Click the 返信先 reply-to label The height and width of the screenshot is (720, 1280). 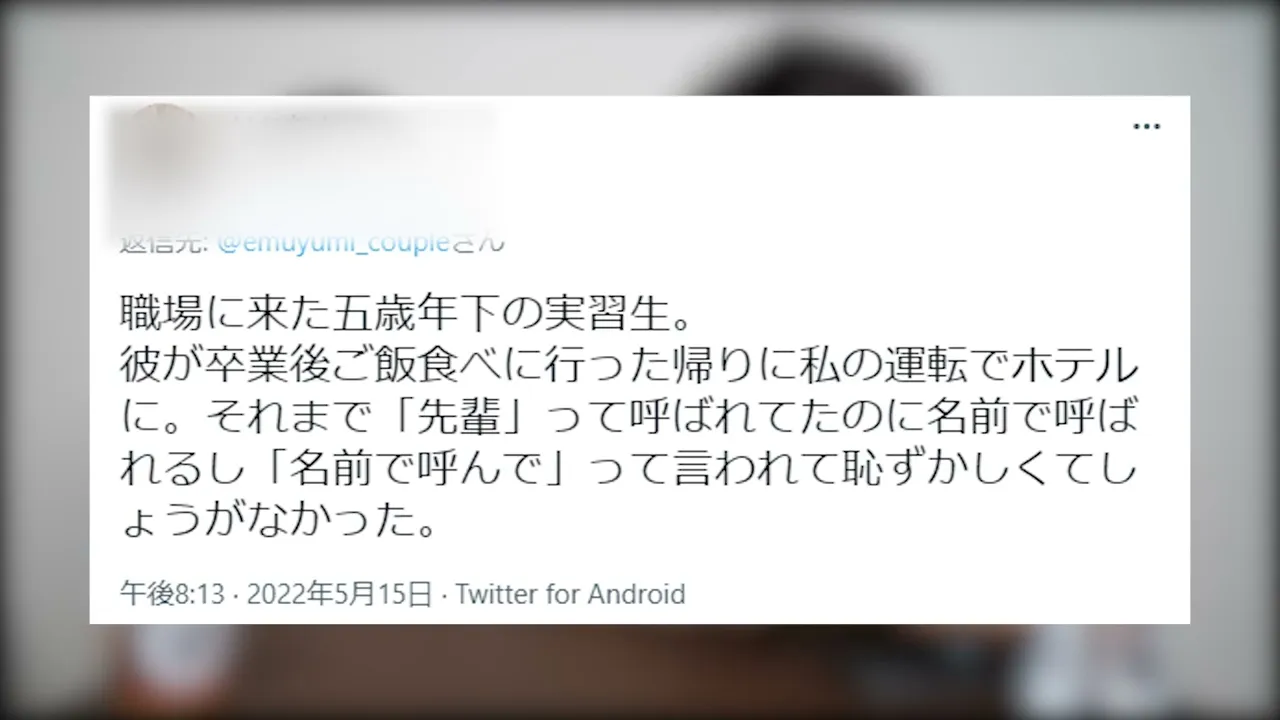point(164,242)
